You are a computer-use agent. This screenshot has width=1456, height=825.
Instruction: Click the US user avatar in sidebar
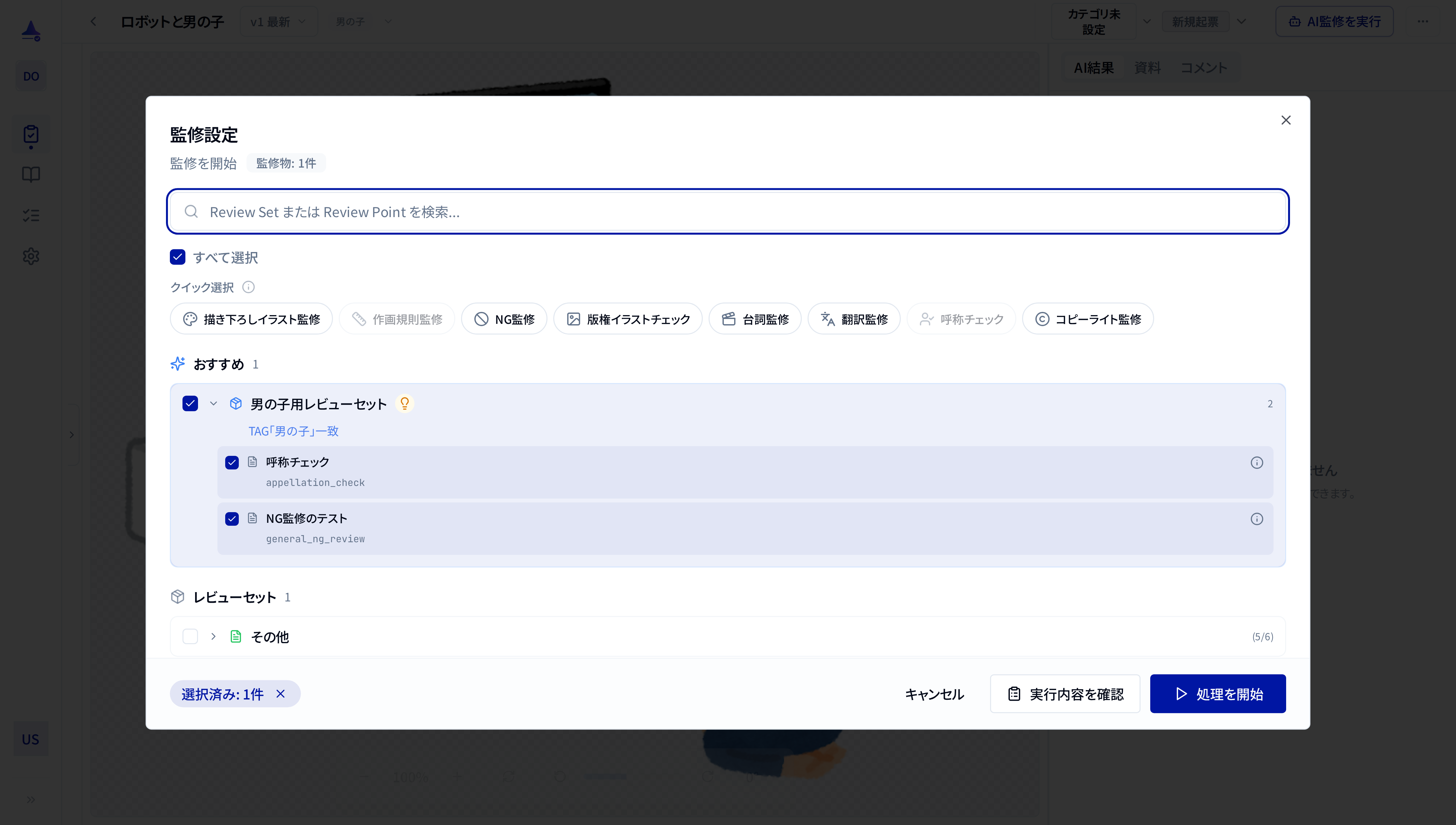(31, 739)
